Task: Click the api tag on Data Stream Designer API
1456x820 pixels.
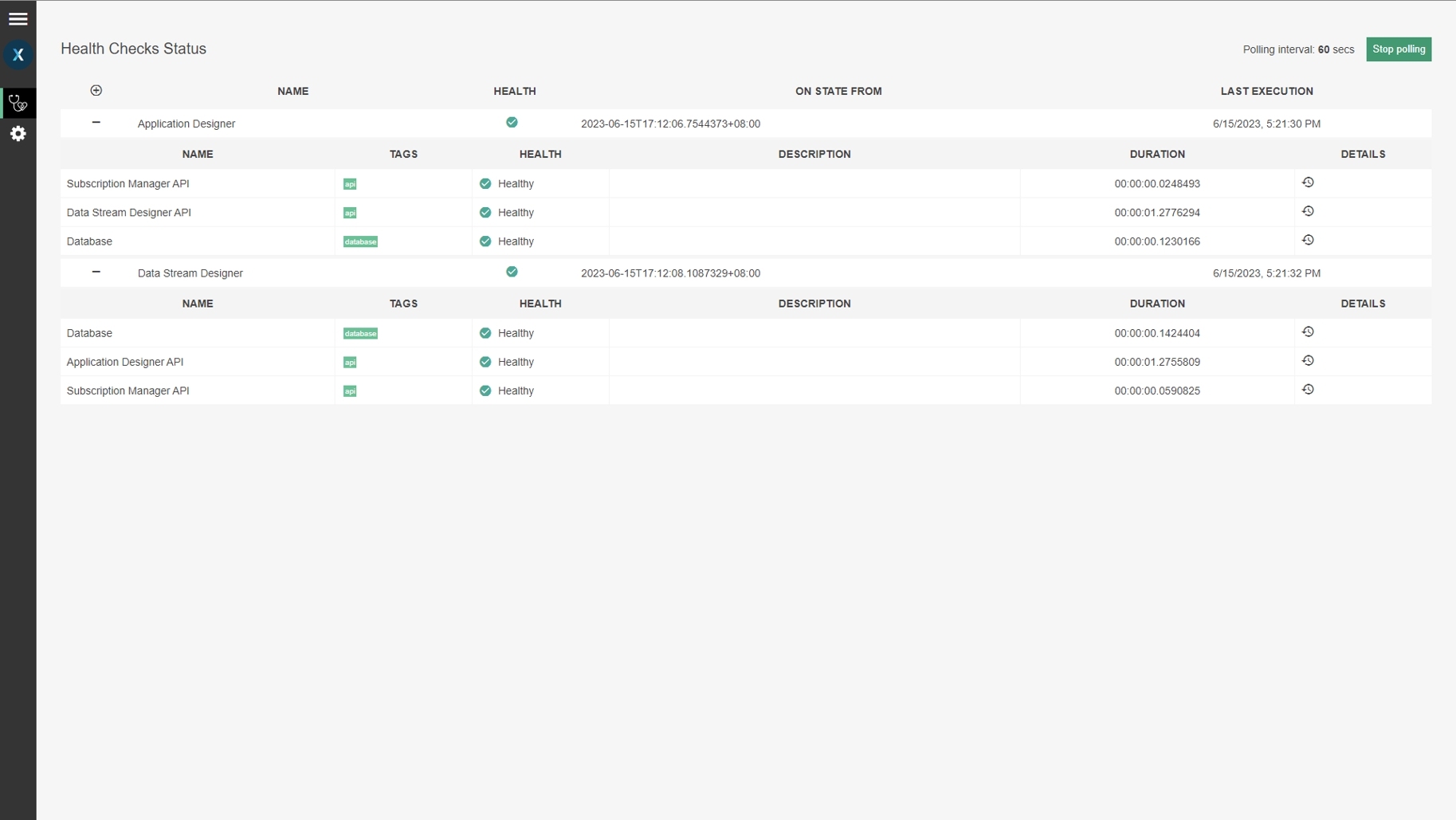Action: 349,213
